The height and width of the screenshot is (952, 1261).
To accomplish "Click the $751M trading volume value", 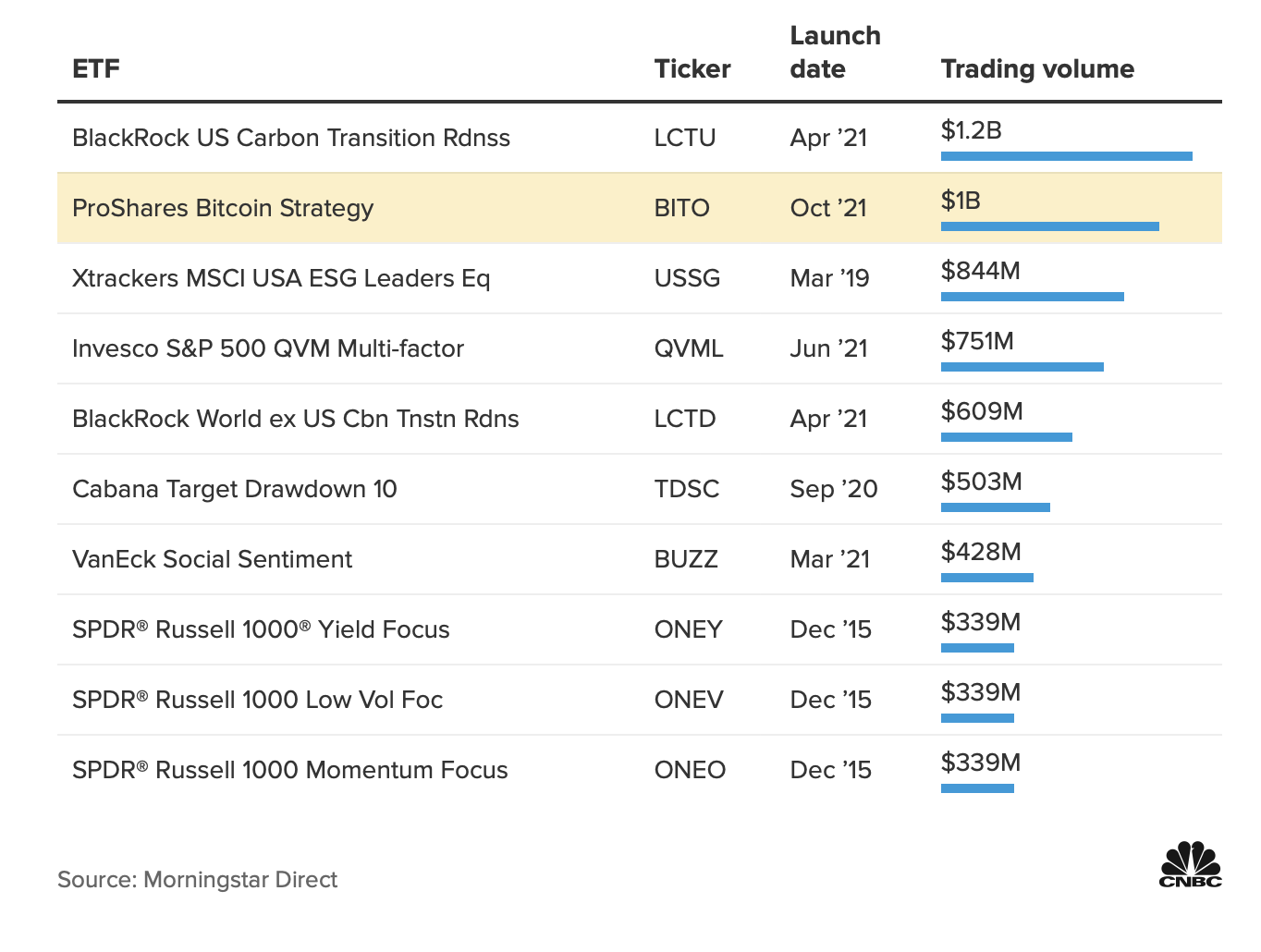I will (x=977, y=341).
